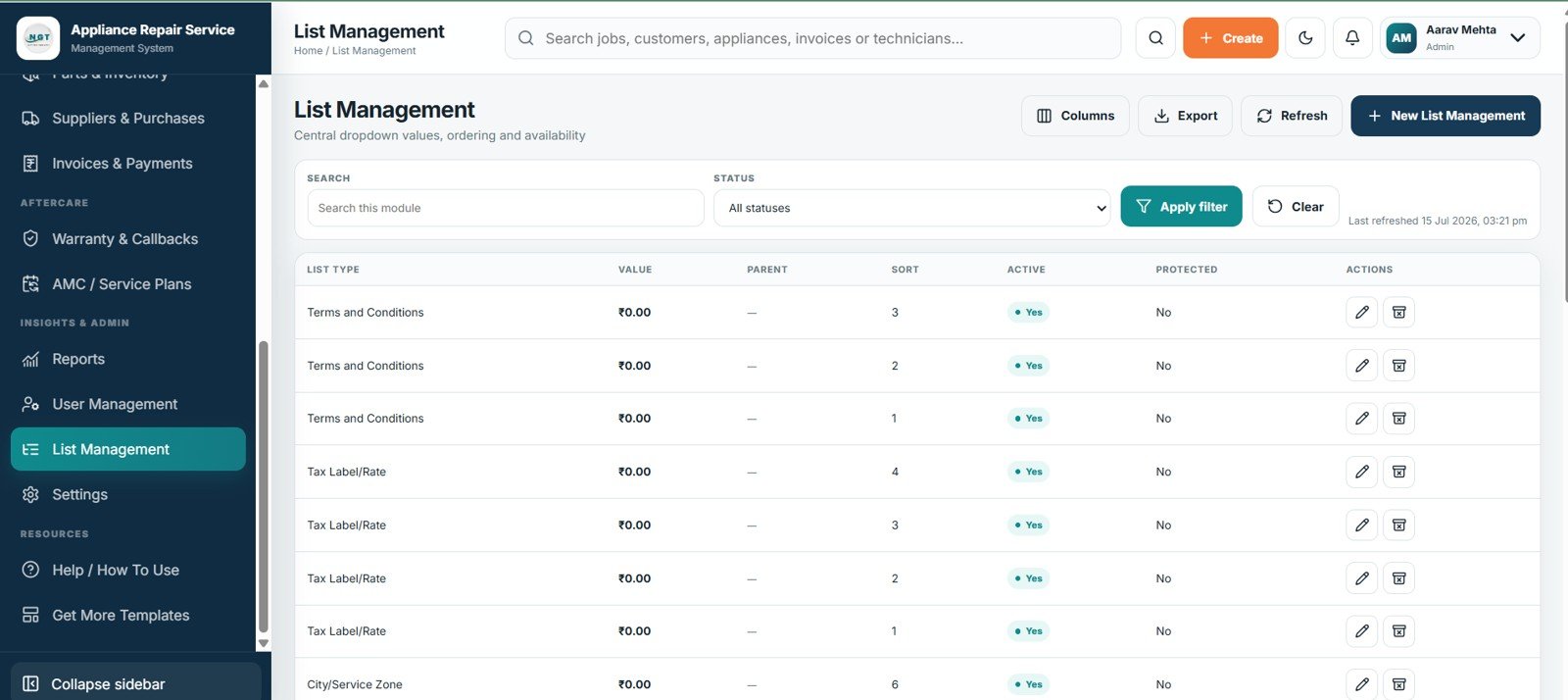Archive Tax Label/Rate row with sort 4

coord(1398,472)
